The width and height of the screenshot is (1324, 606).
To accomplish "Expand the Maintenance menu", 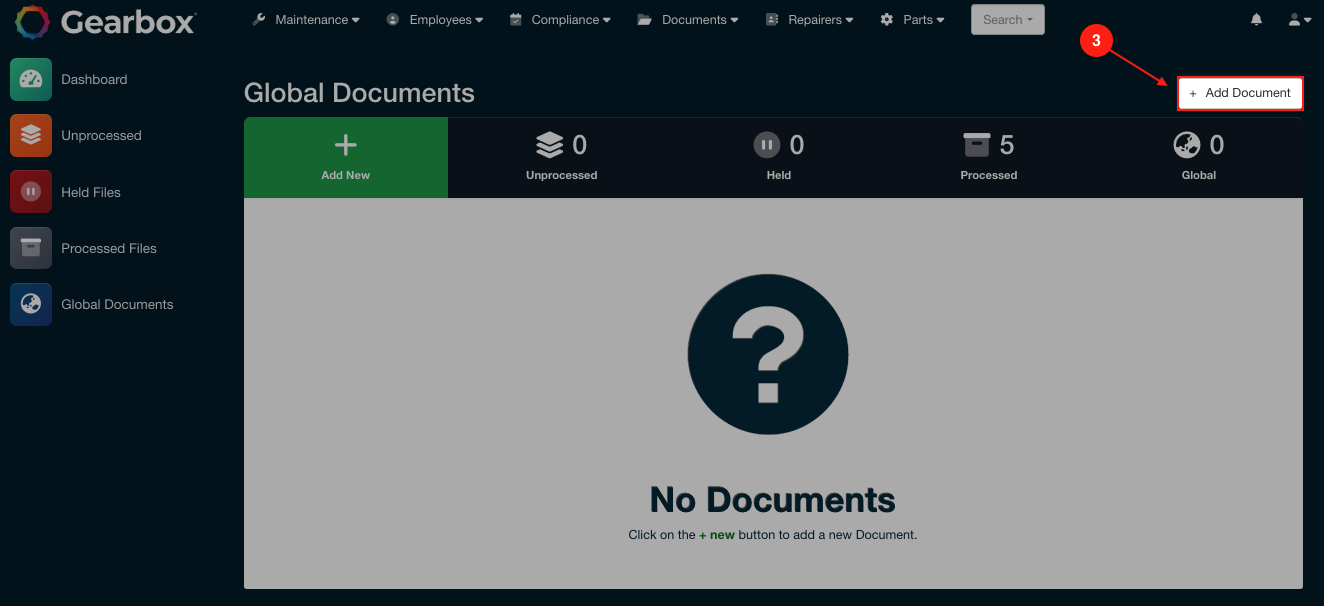I will (305, 19).
